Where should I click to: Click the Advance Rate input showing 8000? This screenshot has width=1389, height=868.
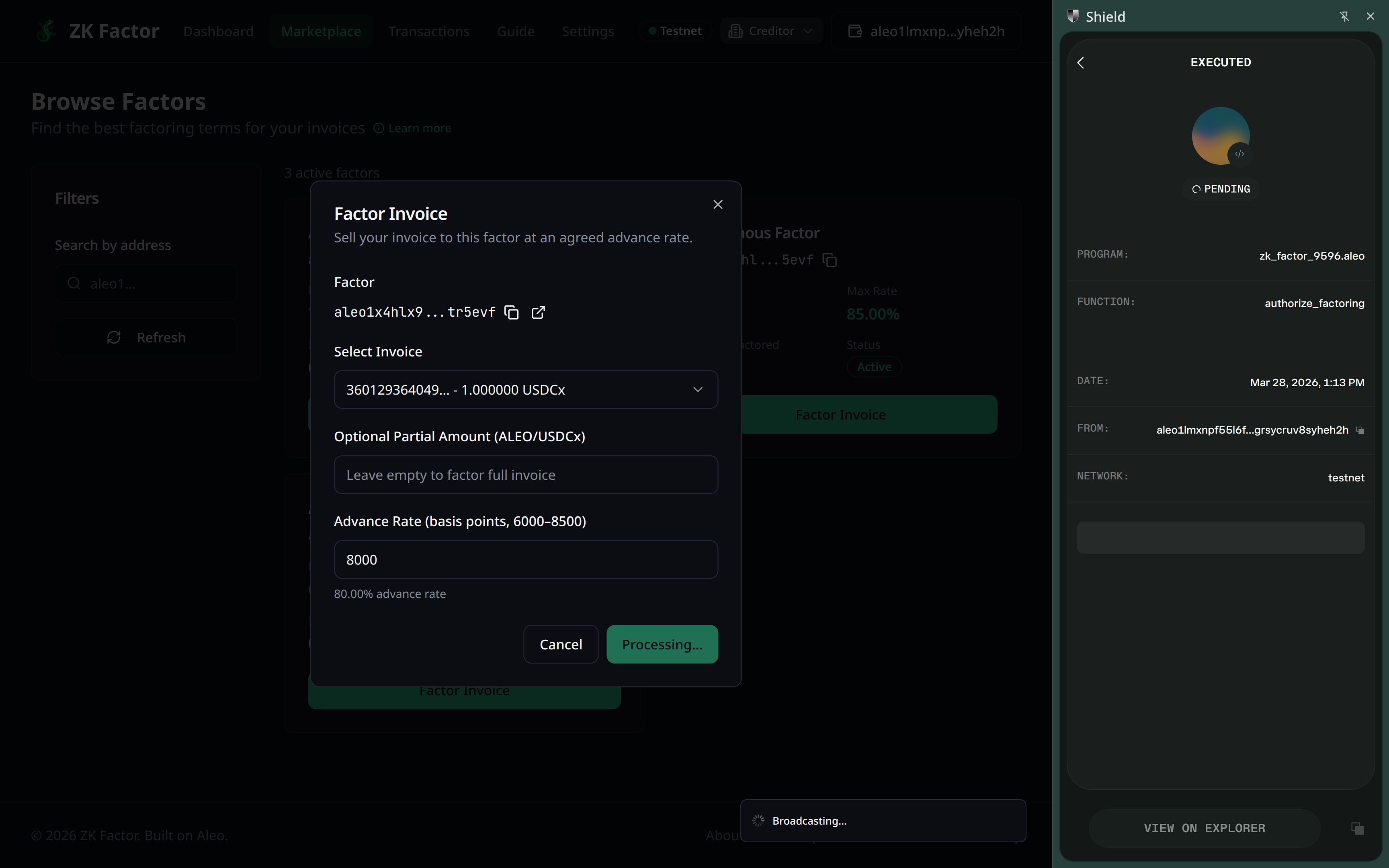525,559
